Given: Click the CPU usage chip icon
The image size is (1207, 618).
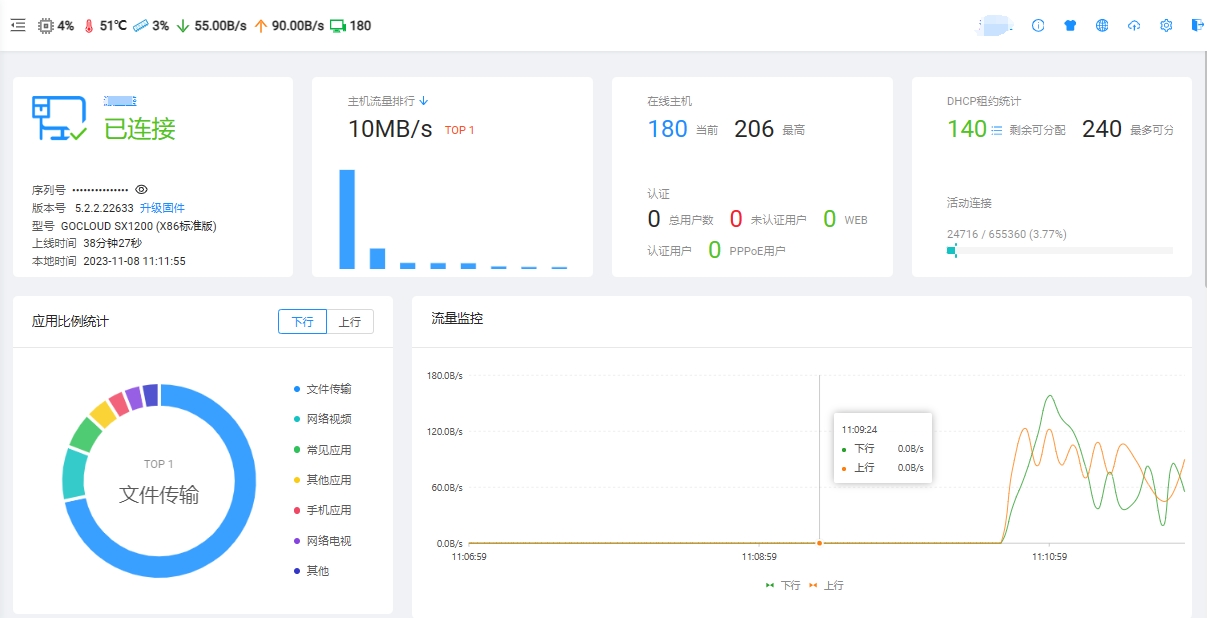Looking at the screenshot, I should click(x=46, y=26).
